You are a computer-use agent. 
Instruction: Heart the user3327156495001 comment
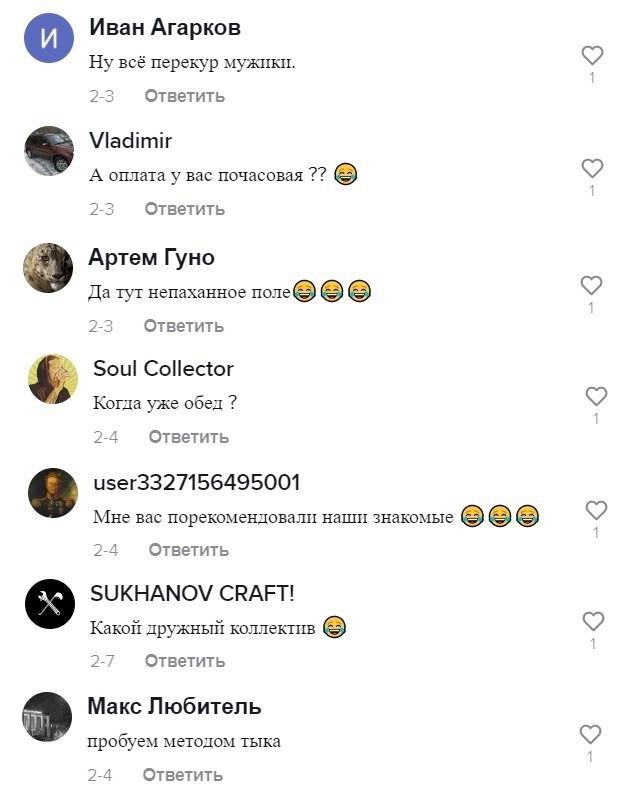[x=596, y=510]
